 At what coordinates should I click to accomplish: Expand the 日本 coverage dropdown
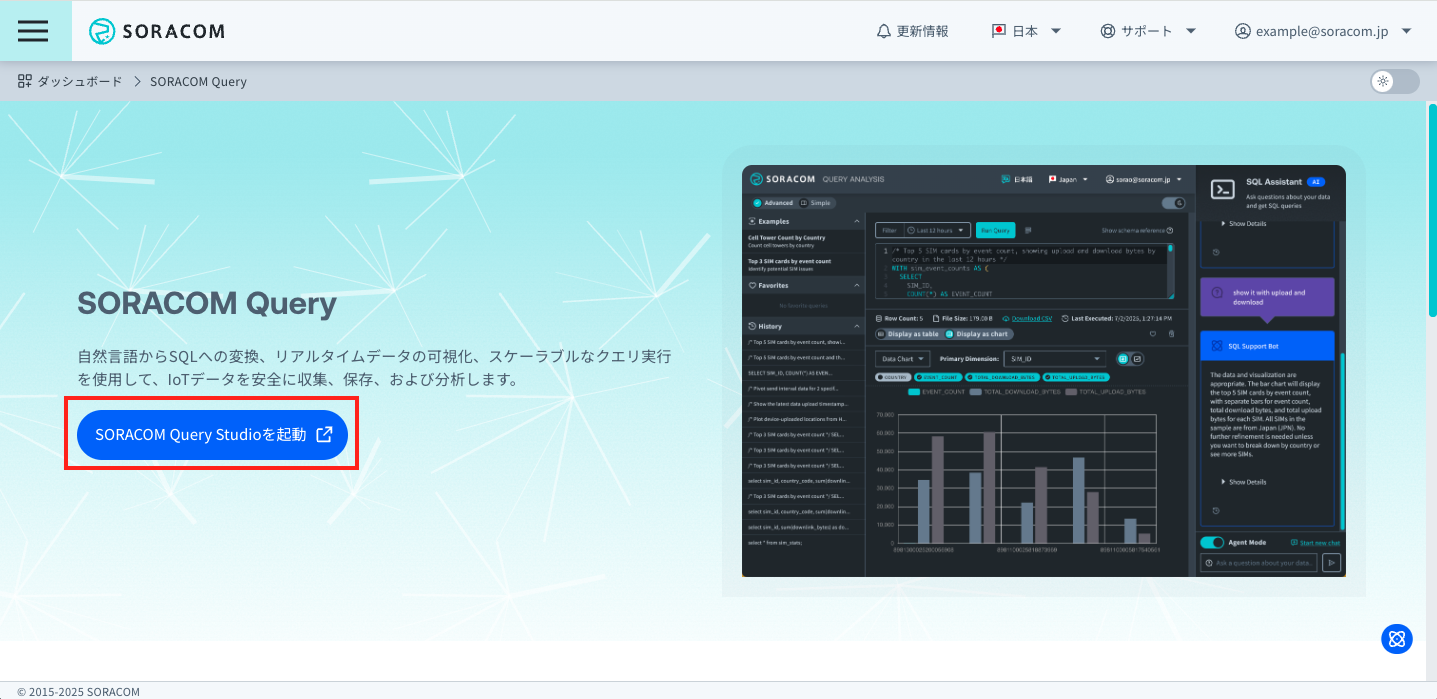(x=1026, y=31)
